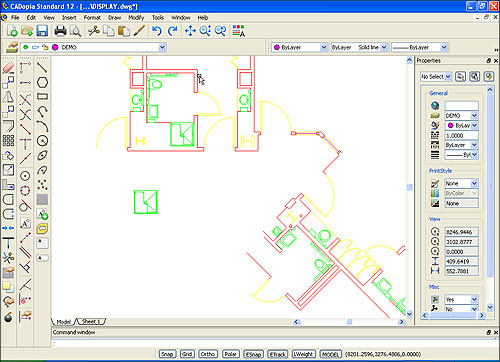Select the Erase tool in left toolbar
Screen dimensions: 500x362
click(8, 68)
